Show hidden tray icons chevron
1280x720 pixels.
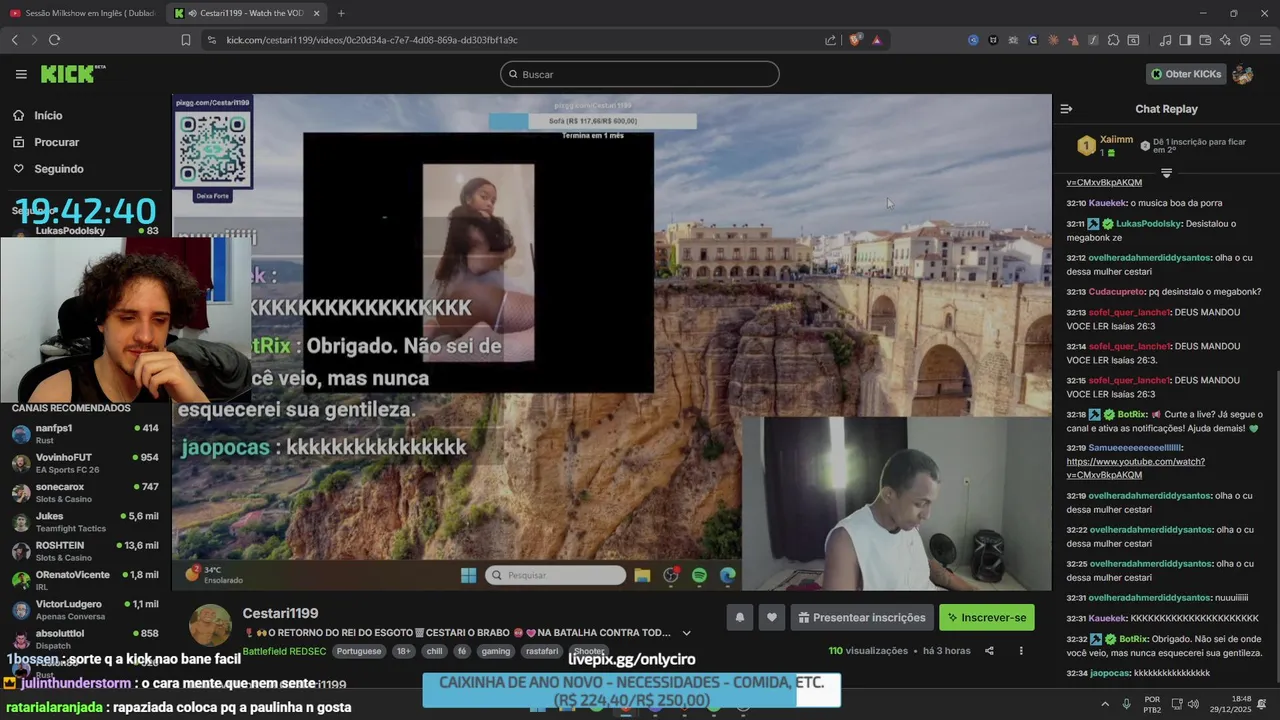coord(1105,704)
